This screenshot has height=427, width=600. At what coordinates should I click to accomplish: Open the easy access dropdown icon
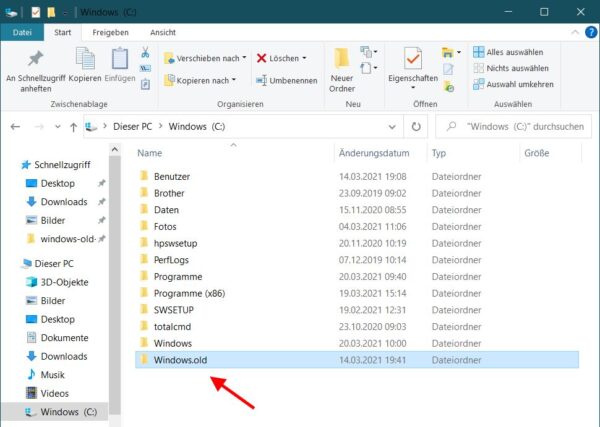[x=369, y=68]
